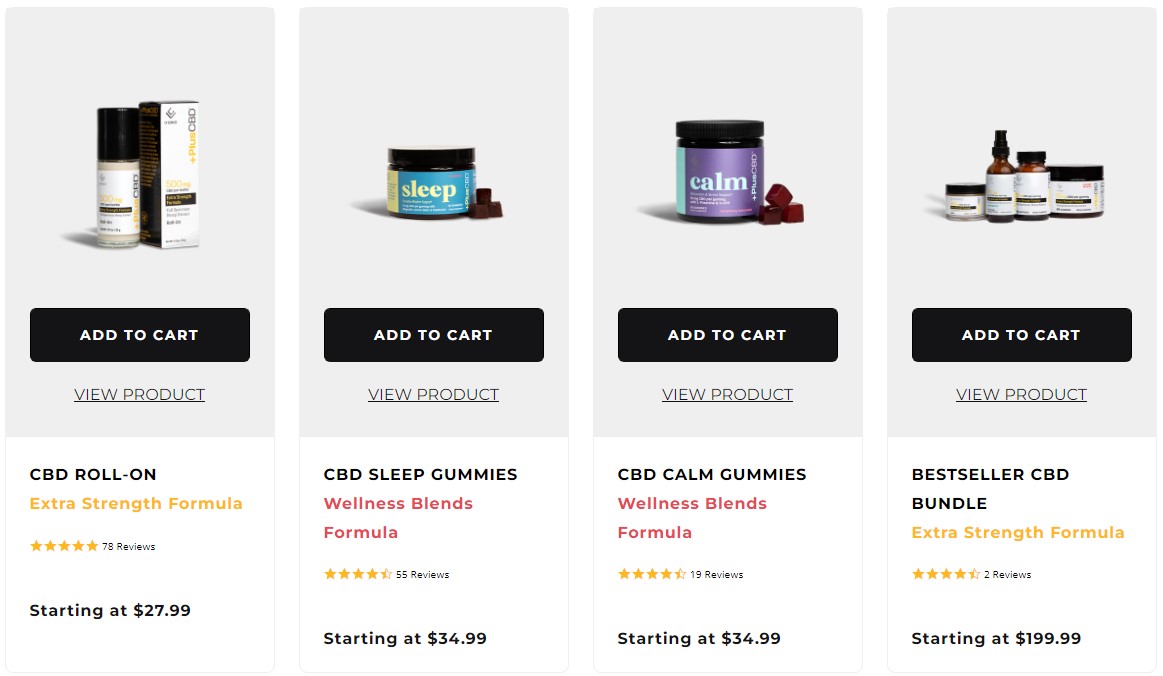1163x676 pixels.
Task: Open the Bestseller CBD Bundle product image
Action: [x=1021, y=175]
